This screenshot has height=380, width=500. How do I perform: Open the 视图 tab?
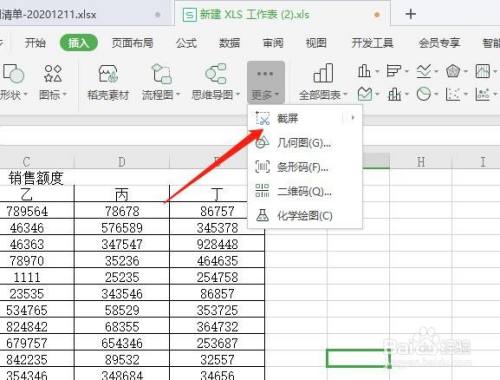316,43
